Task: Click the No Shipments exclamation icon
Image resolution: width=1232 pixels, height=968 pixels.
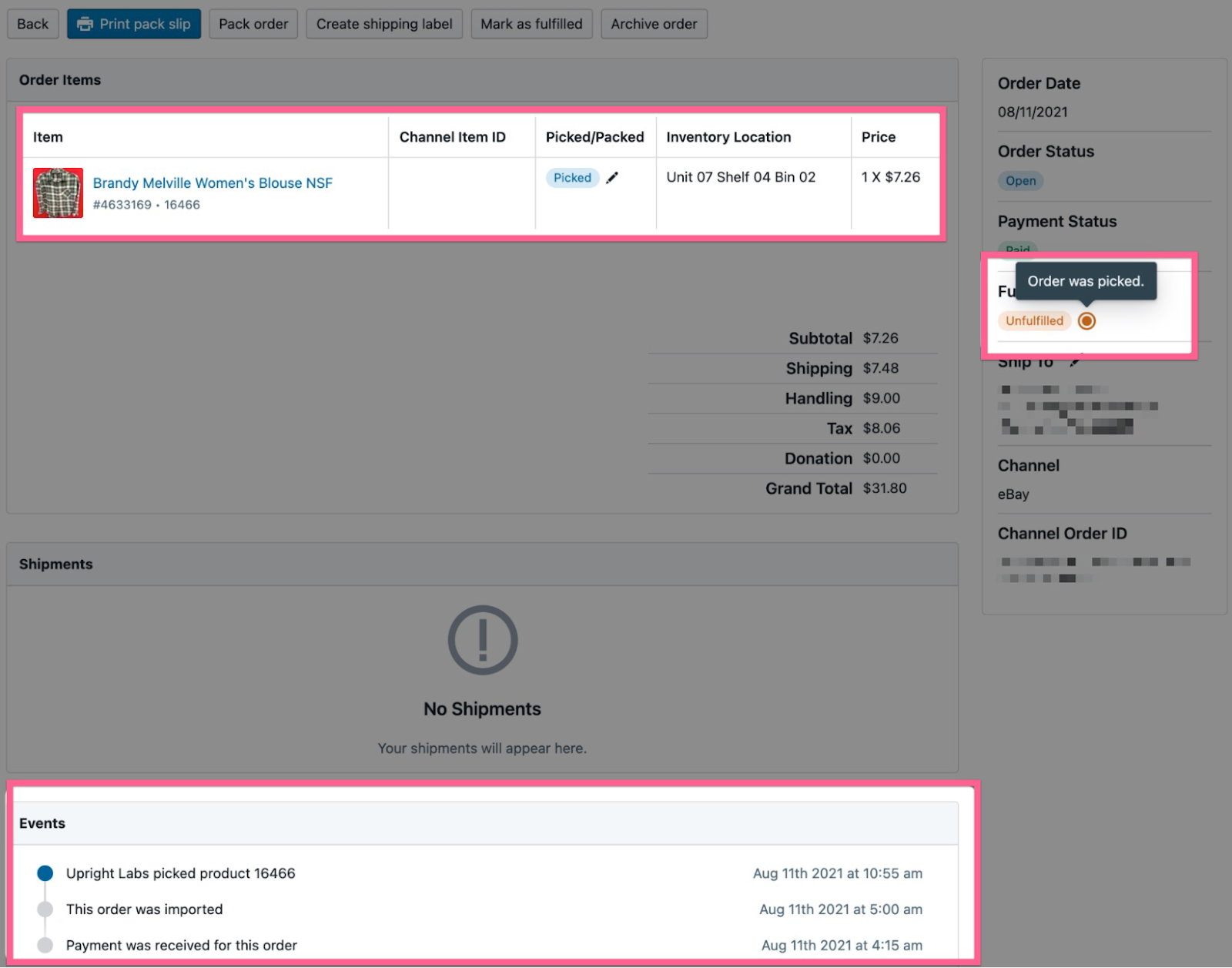Action: [483, 640]
